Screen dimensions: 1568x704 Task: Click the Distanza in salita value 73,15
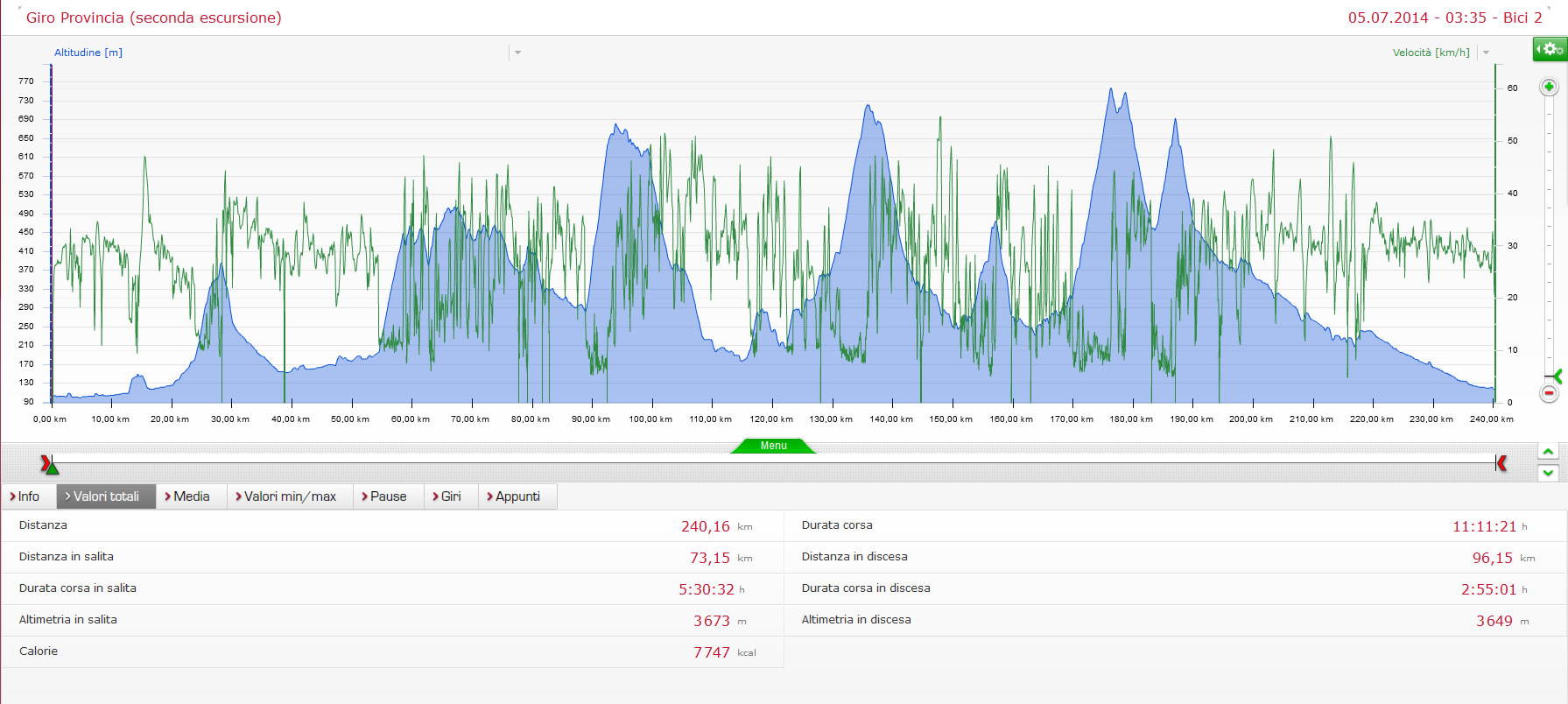pos(710,558)
